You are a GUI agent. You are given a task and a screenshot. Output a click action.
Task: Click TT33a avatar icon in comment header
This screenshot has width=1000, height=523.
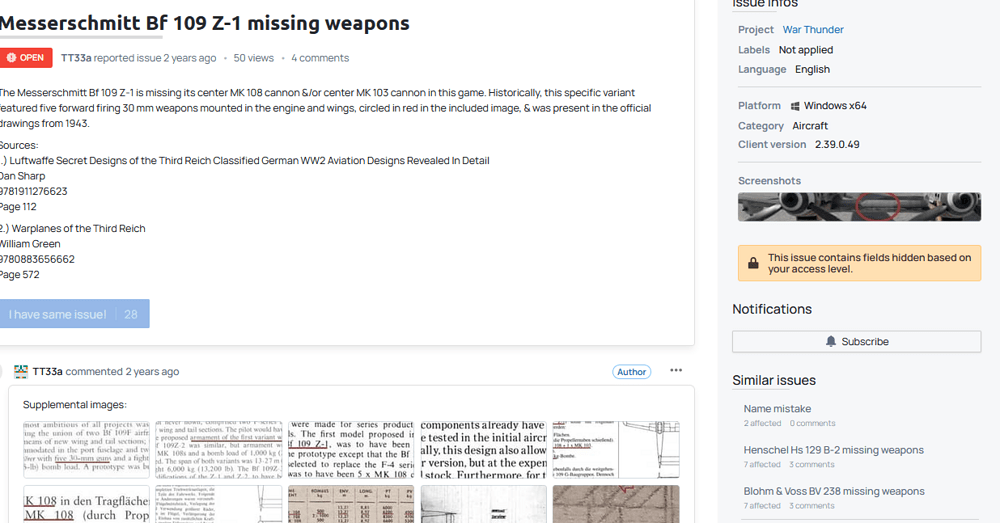pos(21,372)
